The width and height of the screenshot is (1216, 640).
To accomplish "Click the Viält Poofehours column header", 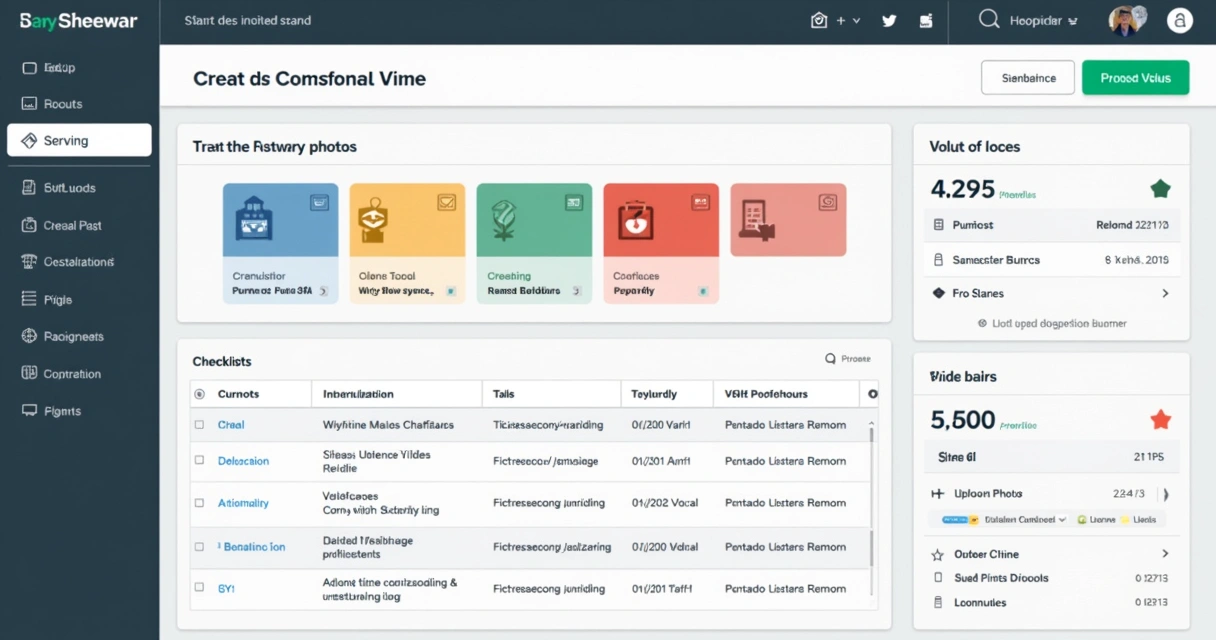I will coord(766,394).
